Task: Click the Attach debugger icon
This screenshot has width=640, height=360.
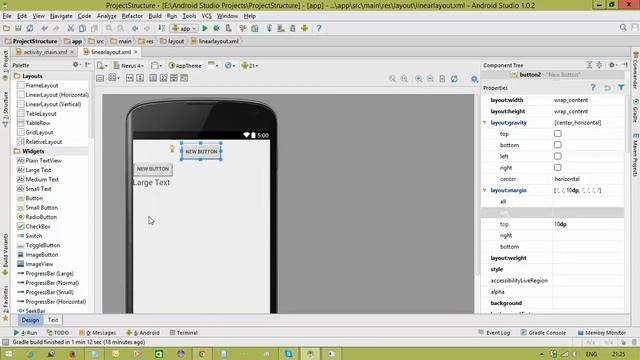Action: [x=228, y=28]
